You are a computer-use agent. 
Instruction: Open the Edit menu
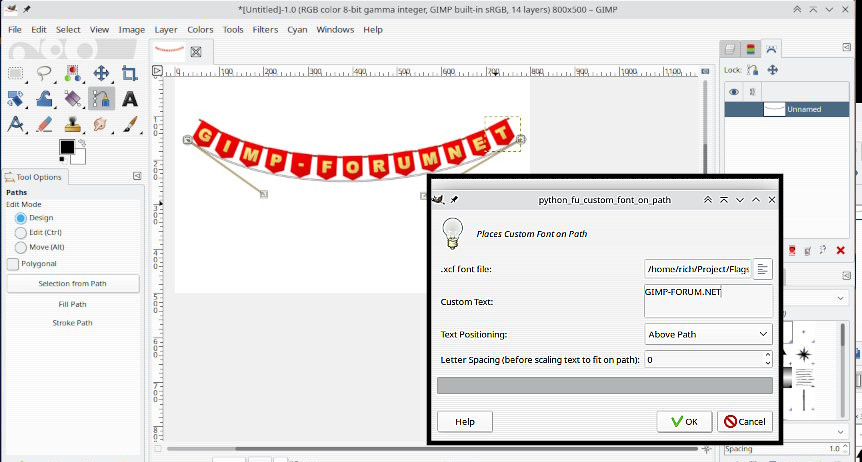pos(38,30)
